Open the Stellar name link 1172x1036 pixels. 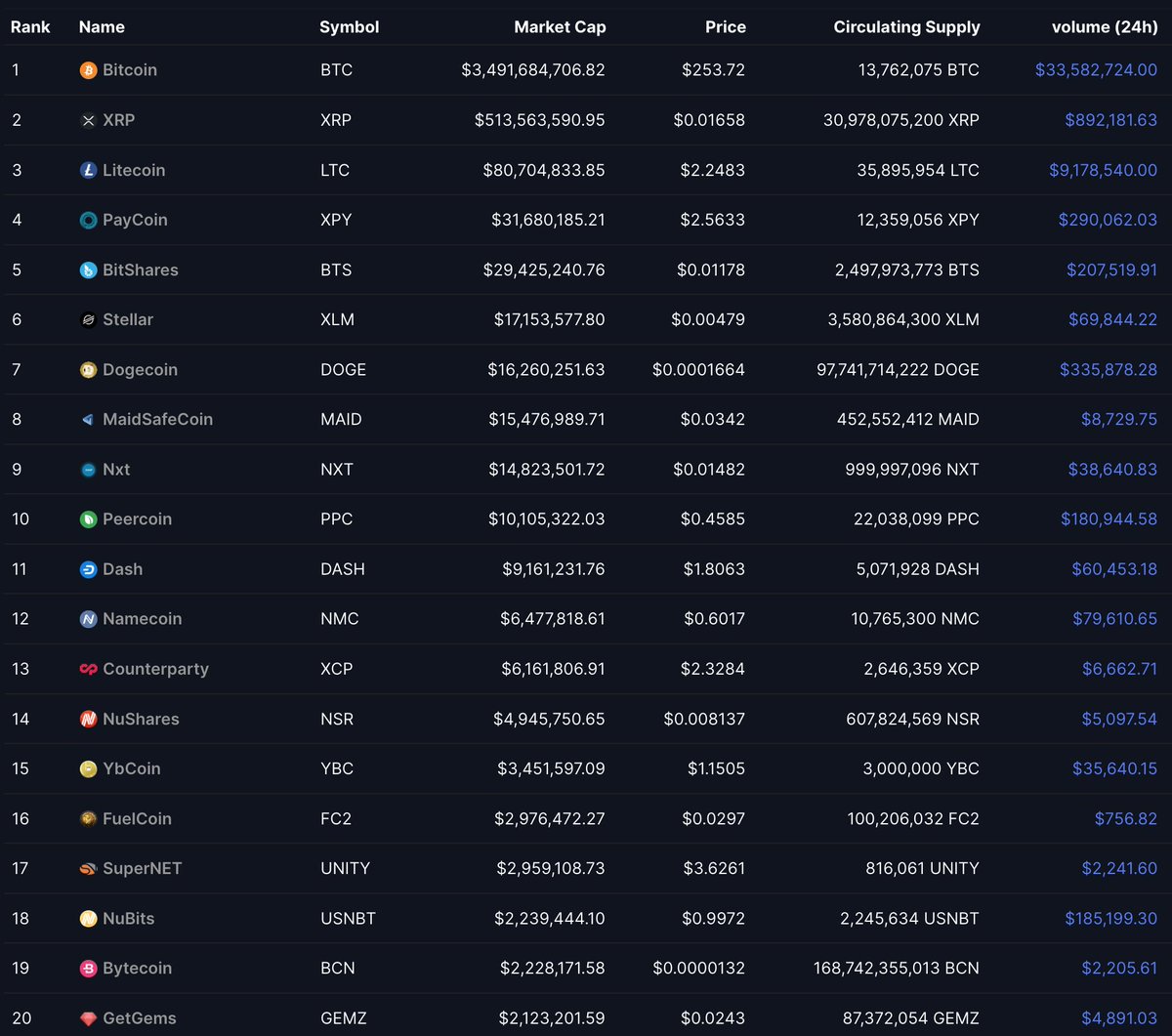pyautogui.click(x=128, y=319)
